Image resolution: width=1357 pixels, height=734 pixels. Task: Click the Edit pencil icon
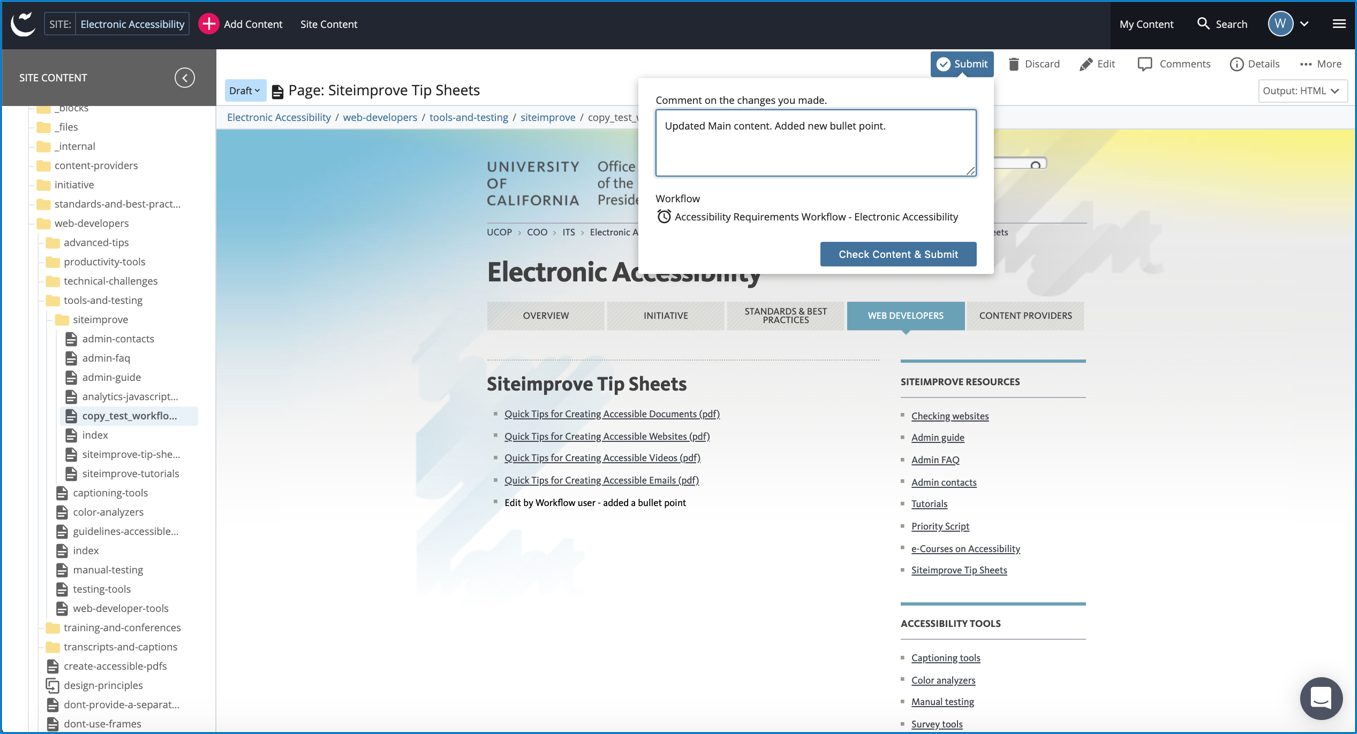click(1086, 64)
